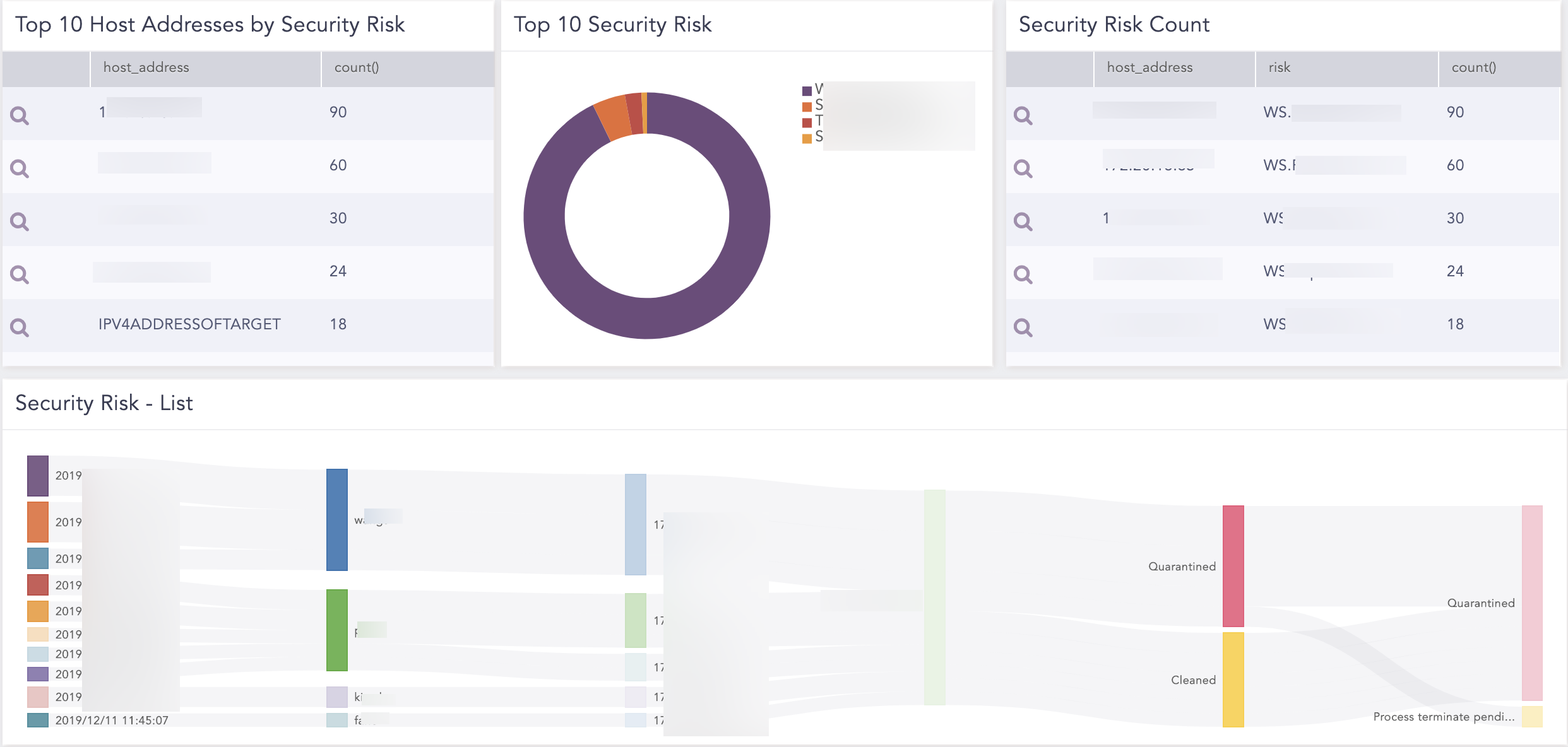
Task: Click magnifier icon for the 90-count host row
Action: tap(20, 115)
